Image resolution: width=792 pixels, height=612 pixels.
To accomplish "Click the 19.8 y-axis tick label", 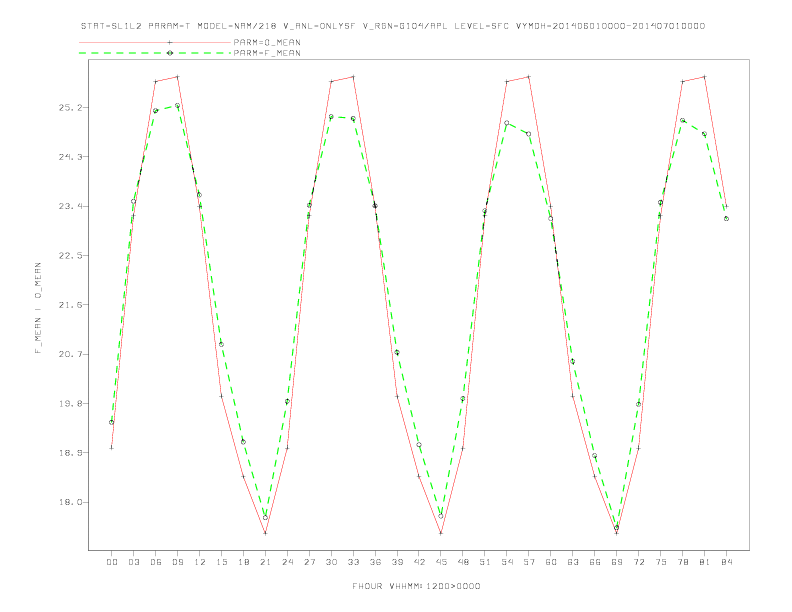I will (x=70, y=403).
